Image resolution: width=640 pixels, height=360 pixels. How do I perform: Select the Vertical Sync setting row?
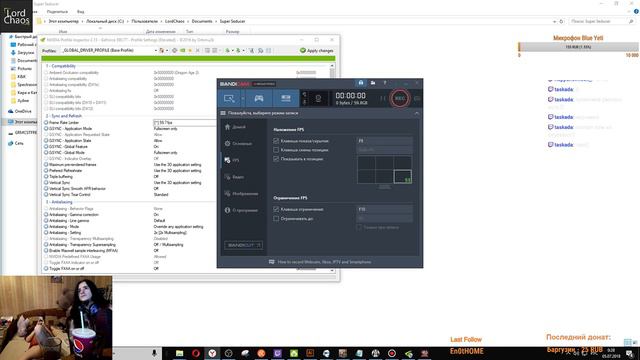click(129, 182)
